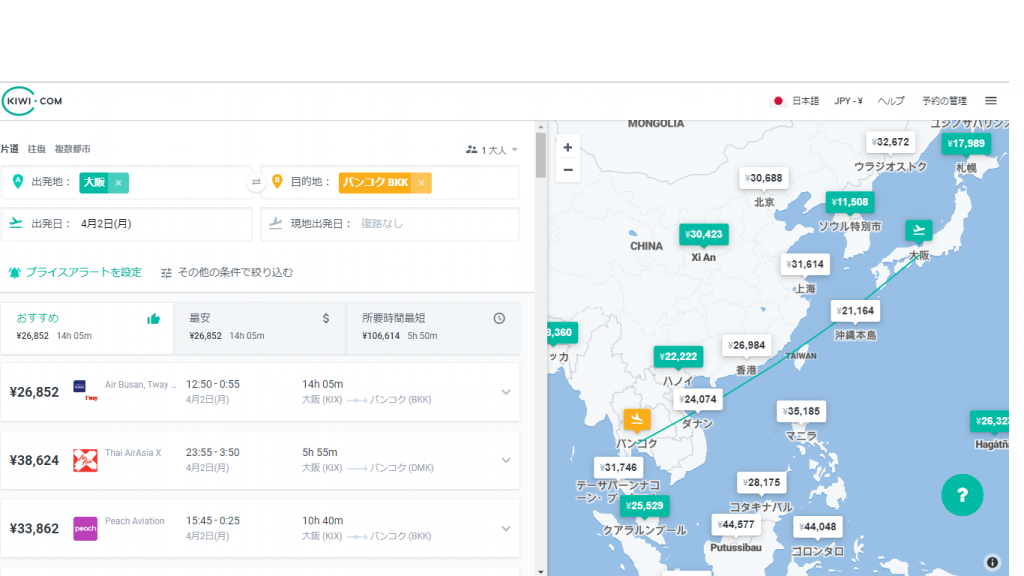Select the ¥35,185 Manila price marker

(801, 411)
